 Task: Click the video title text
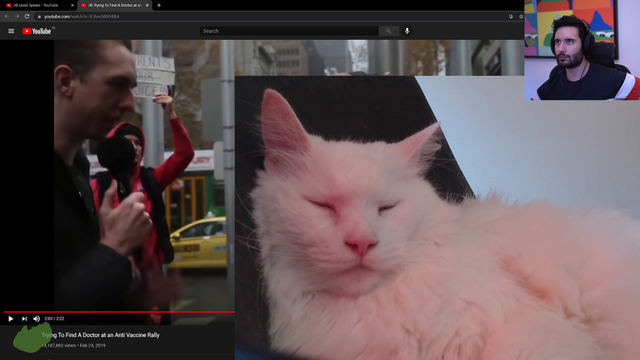click(x=100, y=335)
